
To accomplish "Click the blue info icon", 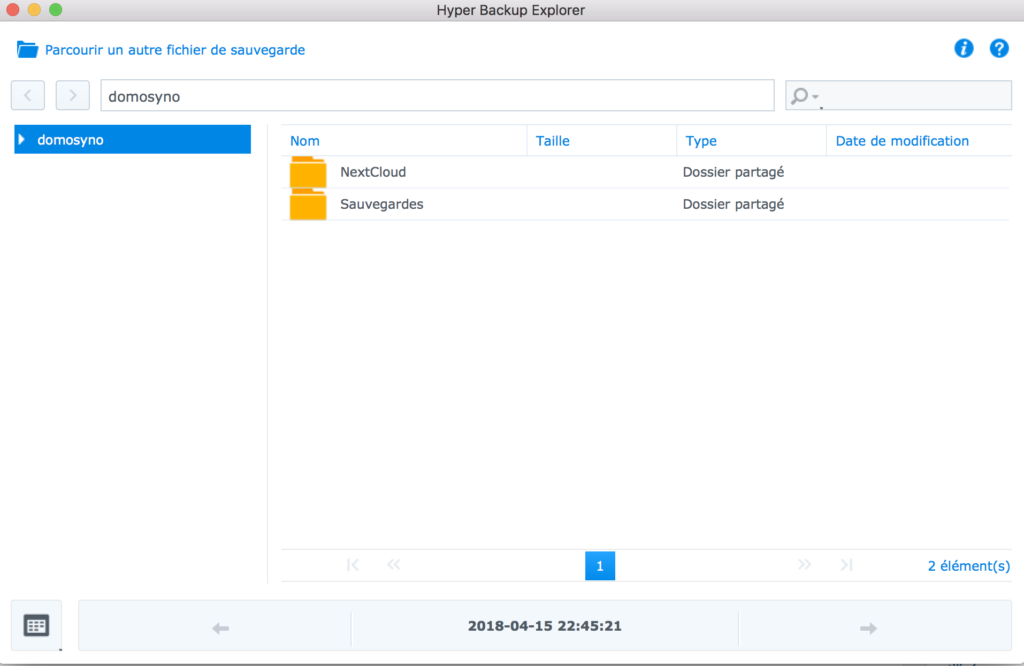I will pyautogui.click(x=964, y=48).
